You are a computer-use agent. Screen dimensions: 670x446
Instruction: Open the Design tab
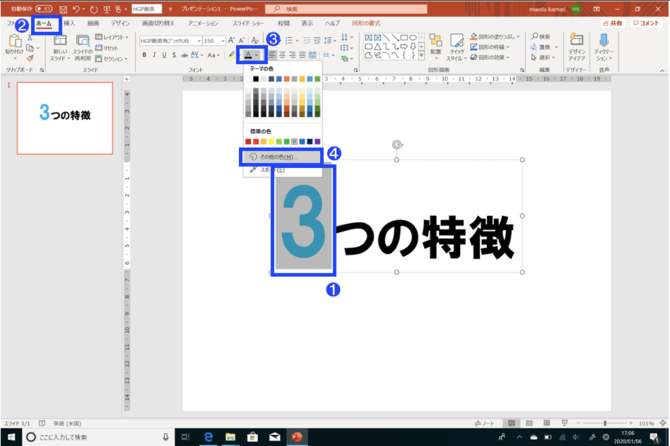coord(120,23)
